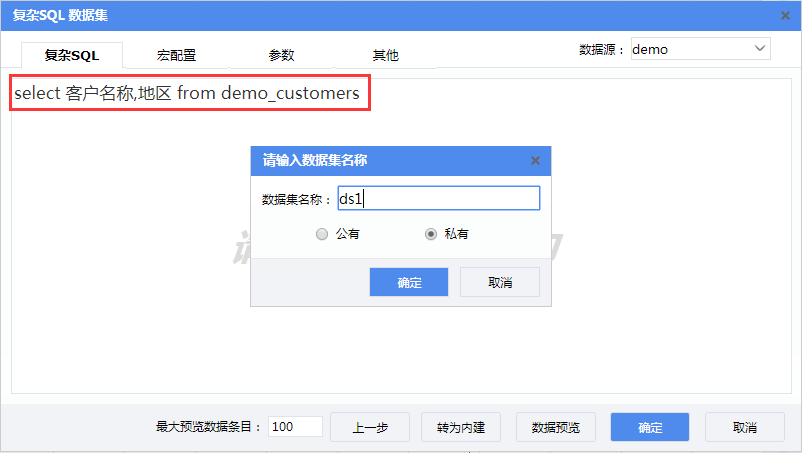Click the 请输入数据集名称 dialog title bar
The image size is (802, 453).
click(380, 160)
